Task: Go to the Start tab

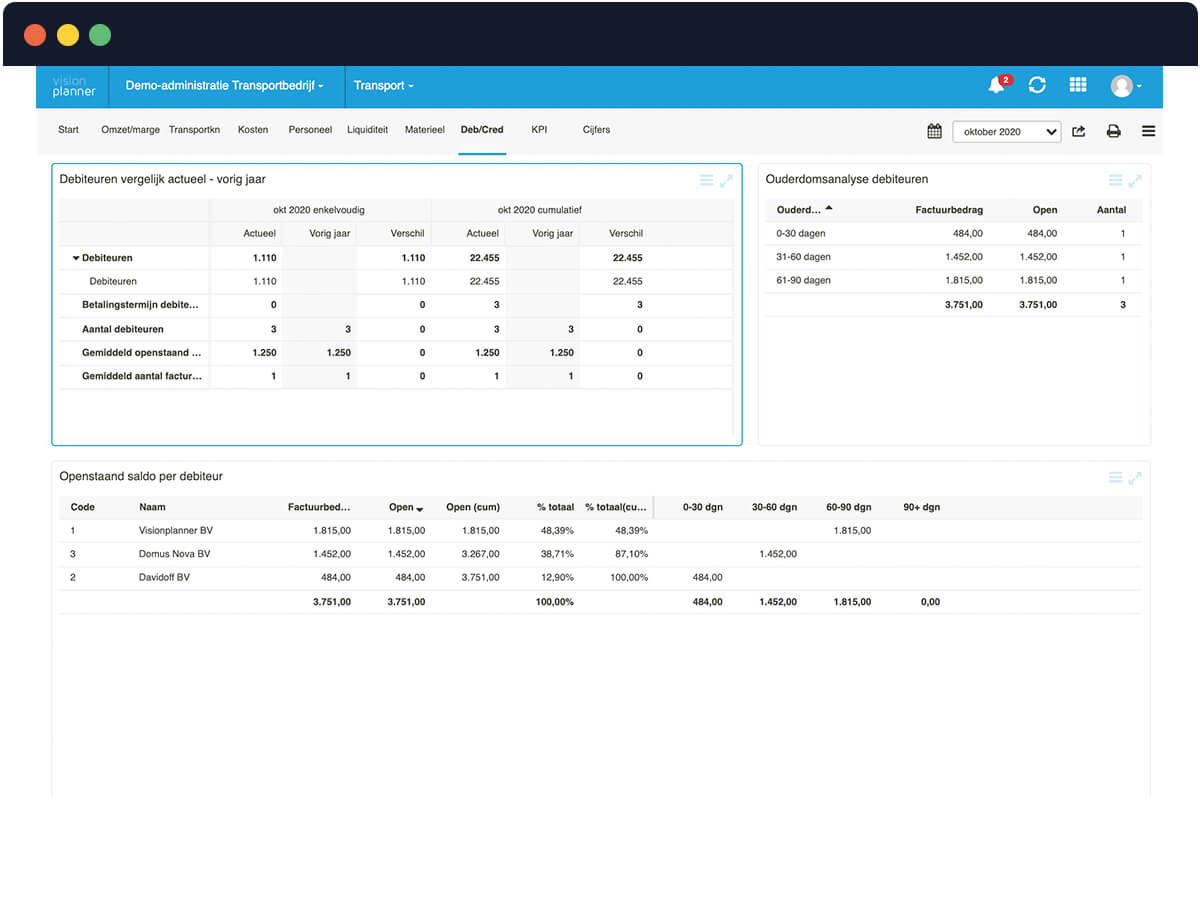Action: click(68, 130)
